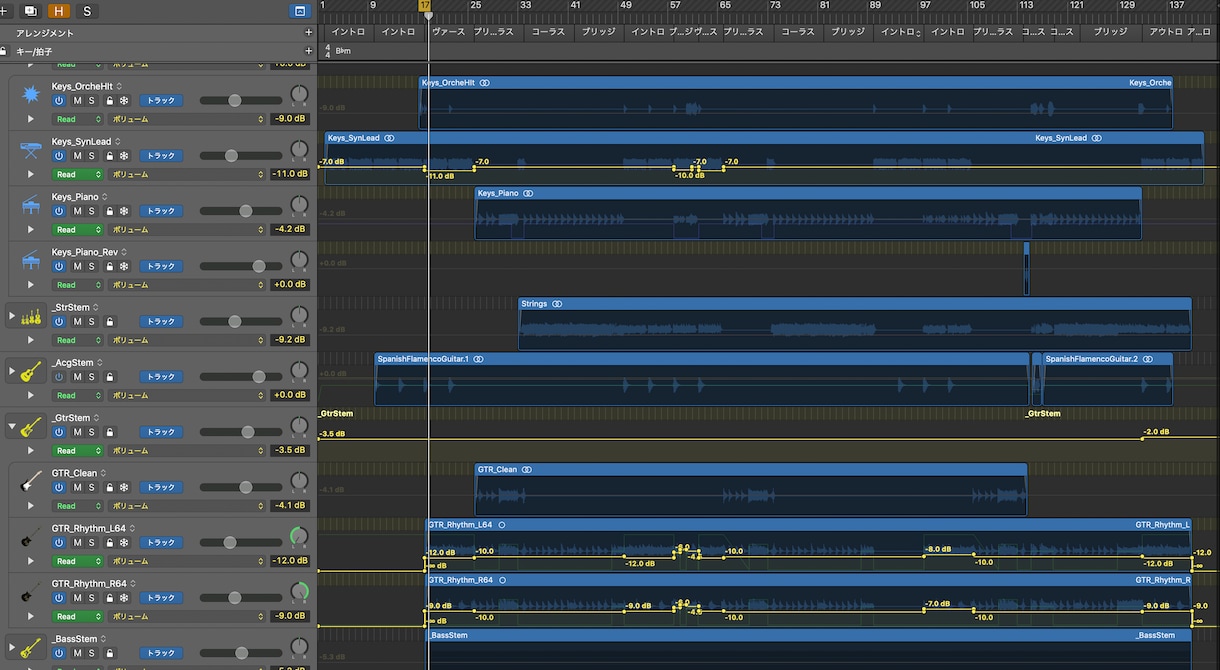1220x670 pixels.
Task: Freeze the Keys_OrcheHit track with snowflake icon
Action: point(124,101)
